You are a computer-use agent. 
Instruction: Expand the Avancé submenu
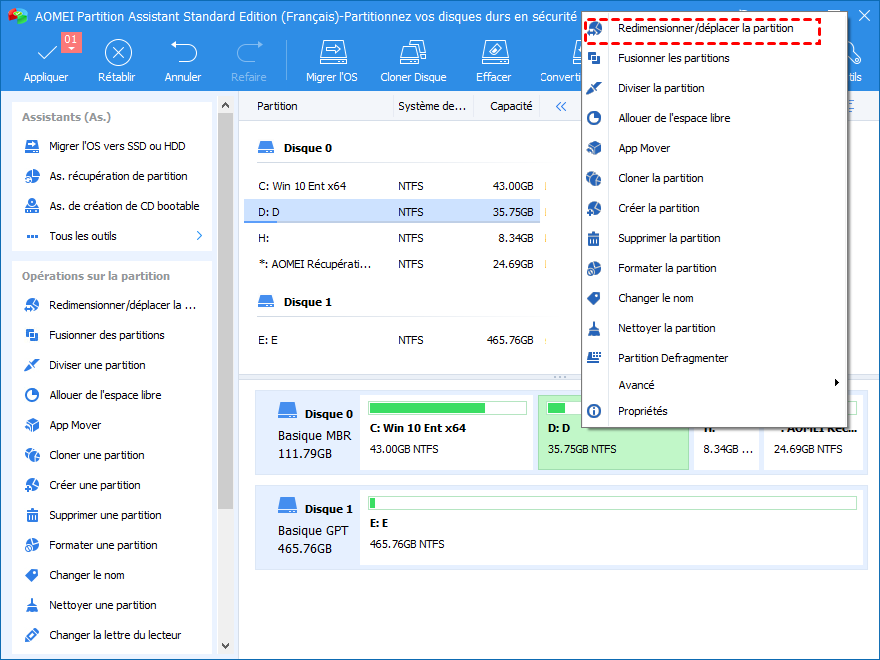click(x=714, y=385)
